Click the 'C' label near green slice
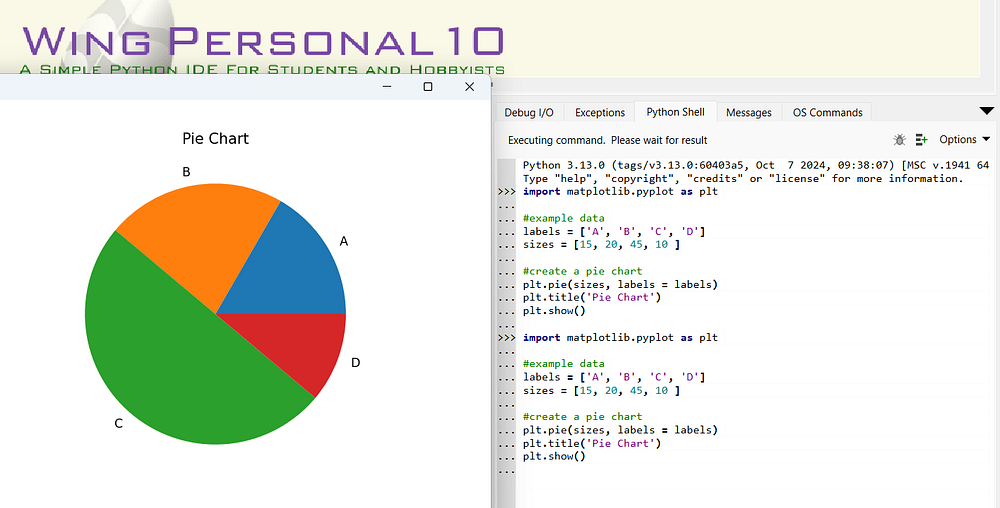 119,423
